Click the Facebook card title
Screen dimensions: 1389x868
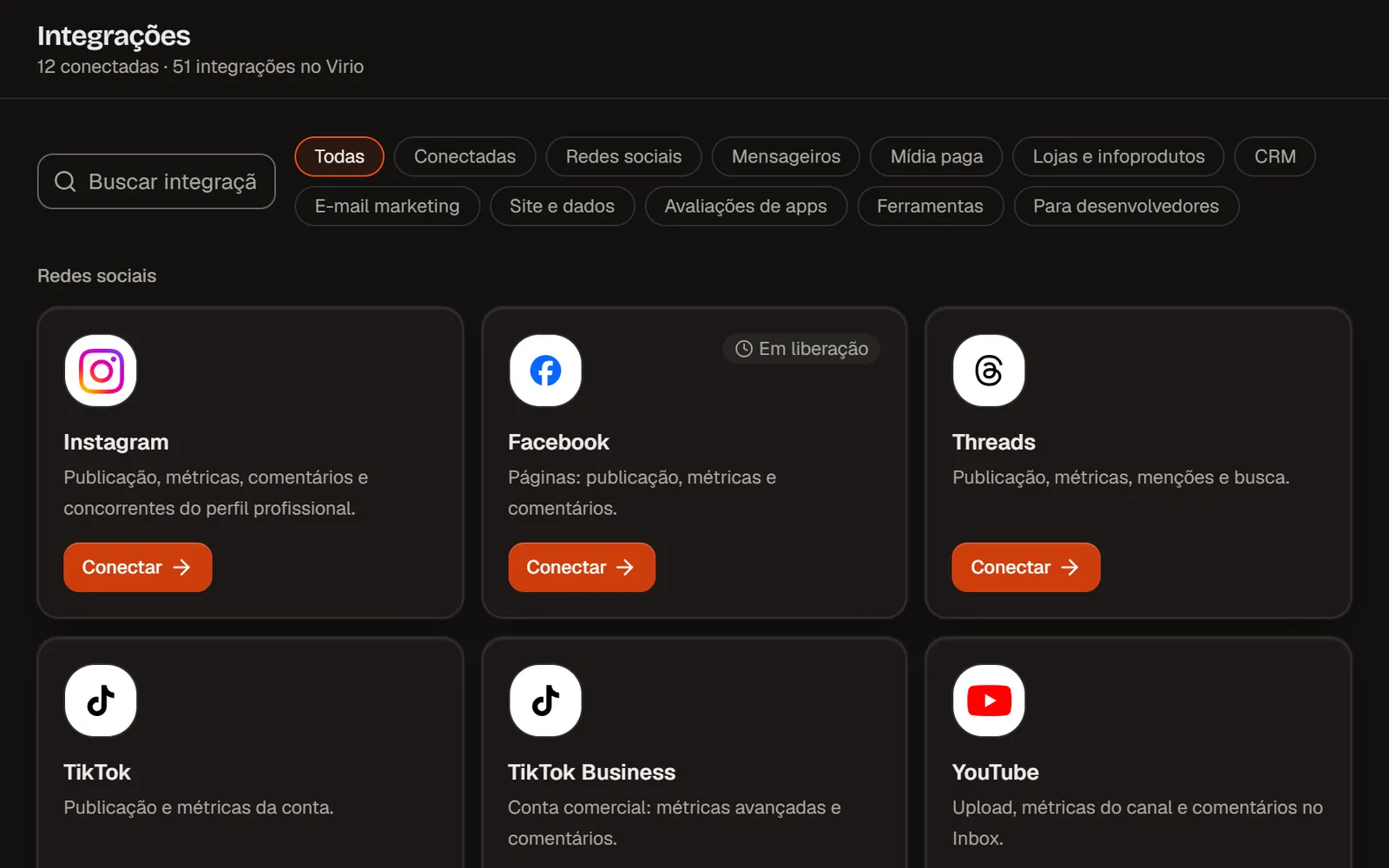click(x=558, y=442)
